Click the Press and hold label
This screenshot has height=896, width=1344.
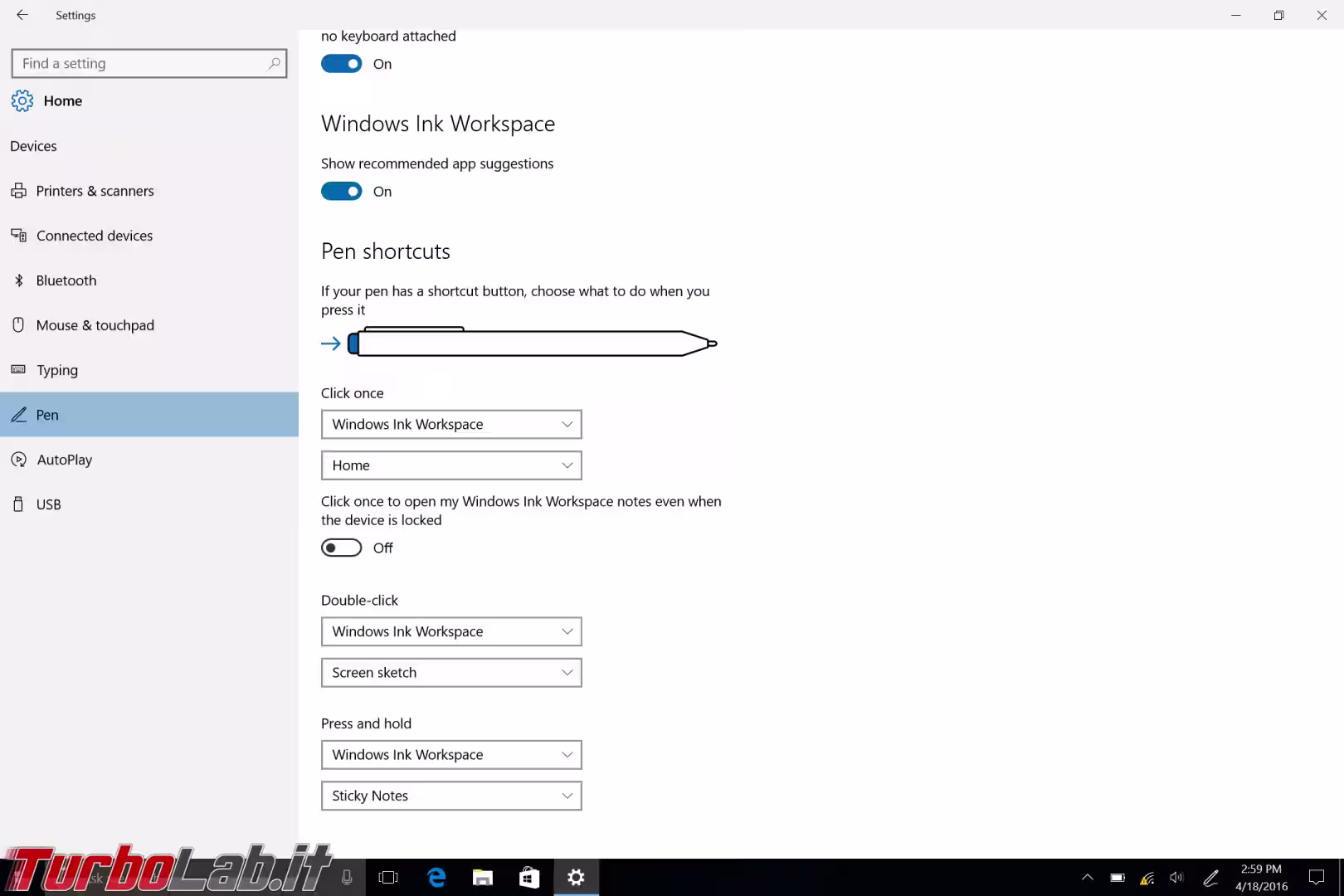coord(366,723)
